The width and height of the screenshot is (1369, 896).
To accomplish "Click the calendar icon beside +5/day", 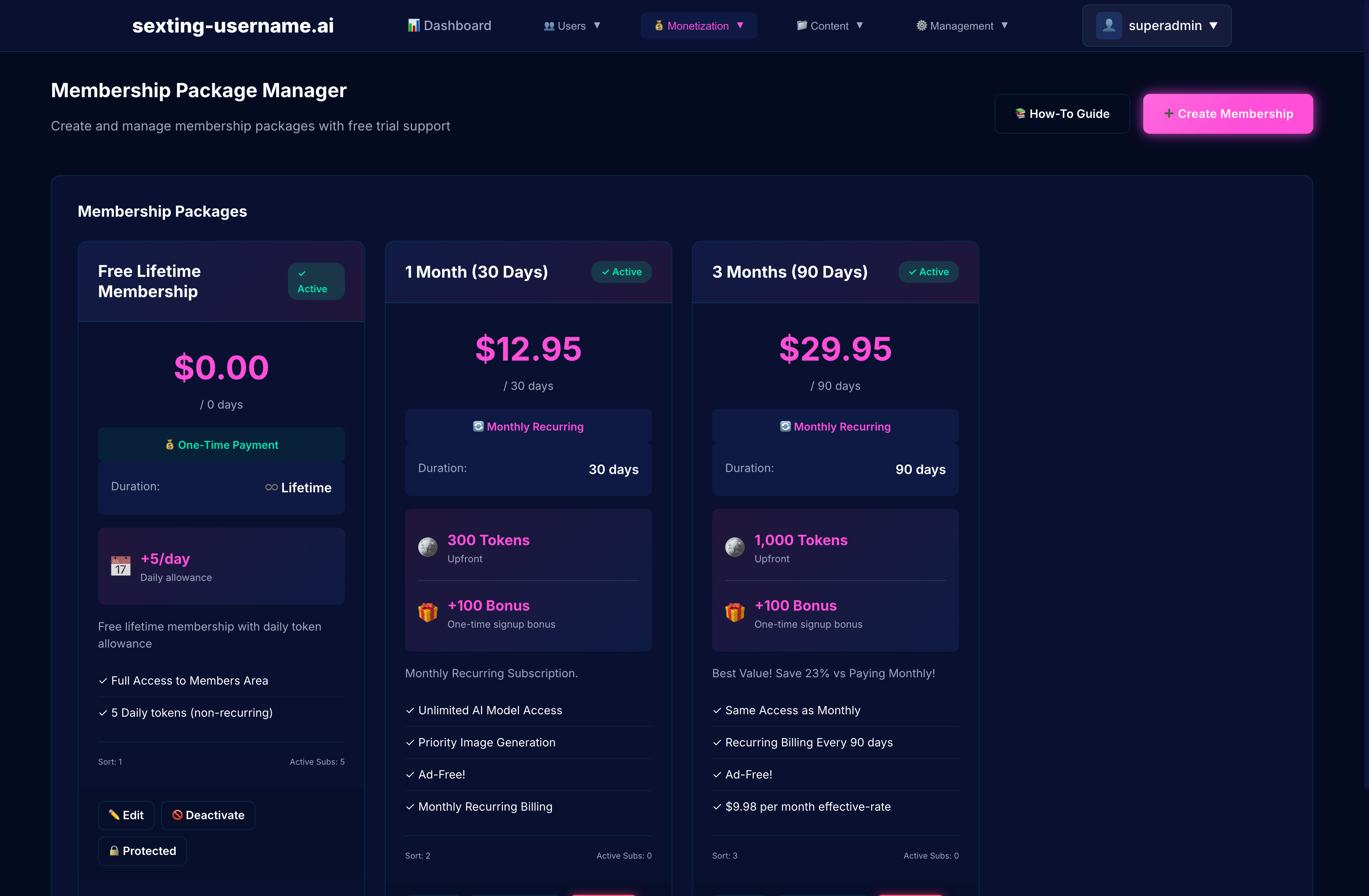I will pos(121,566).
